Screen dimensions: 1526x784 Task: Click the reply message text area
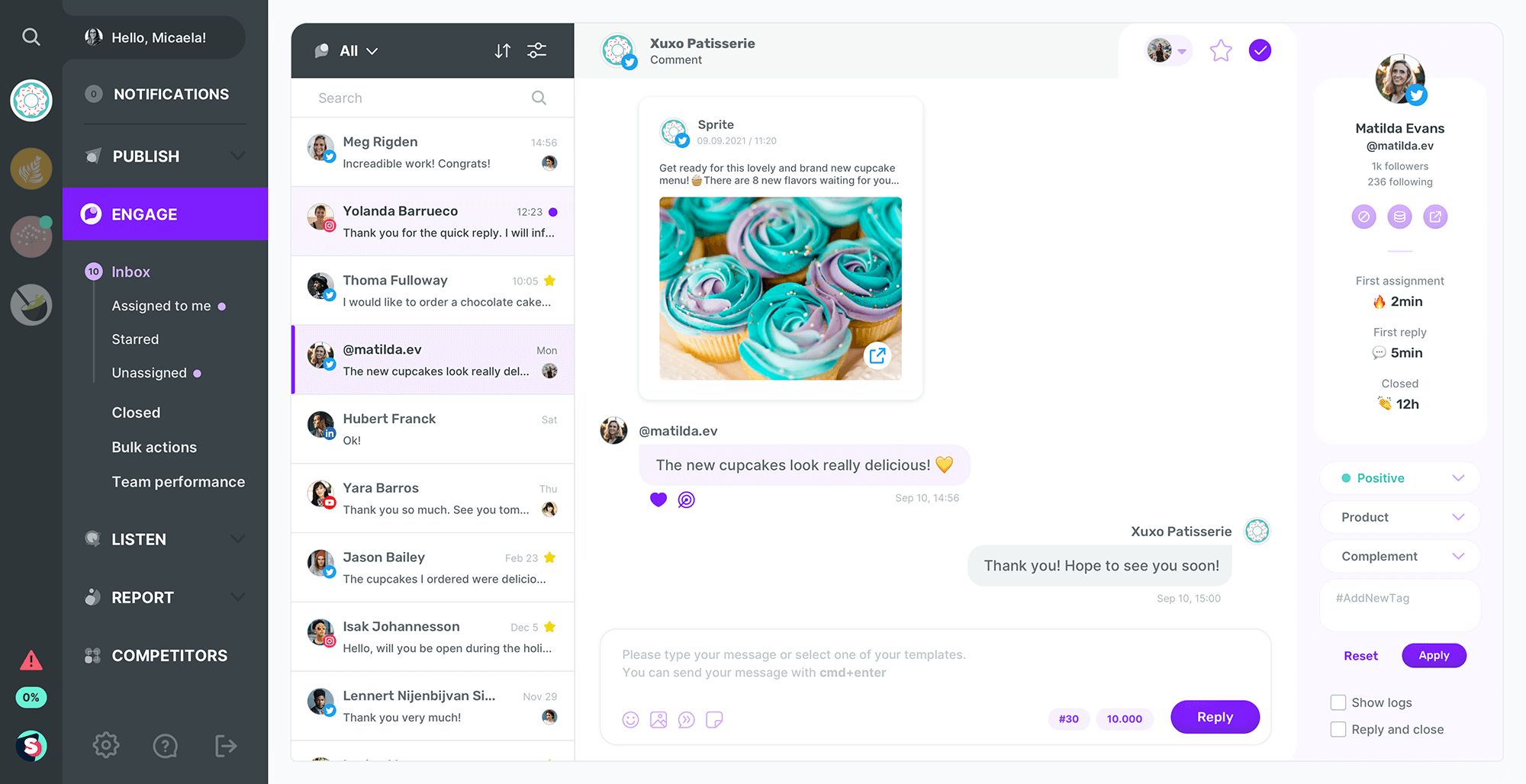pyautogui.click(x=935, y=664)
